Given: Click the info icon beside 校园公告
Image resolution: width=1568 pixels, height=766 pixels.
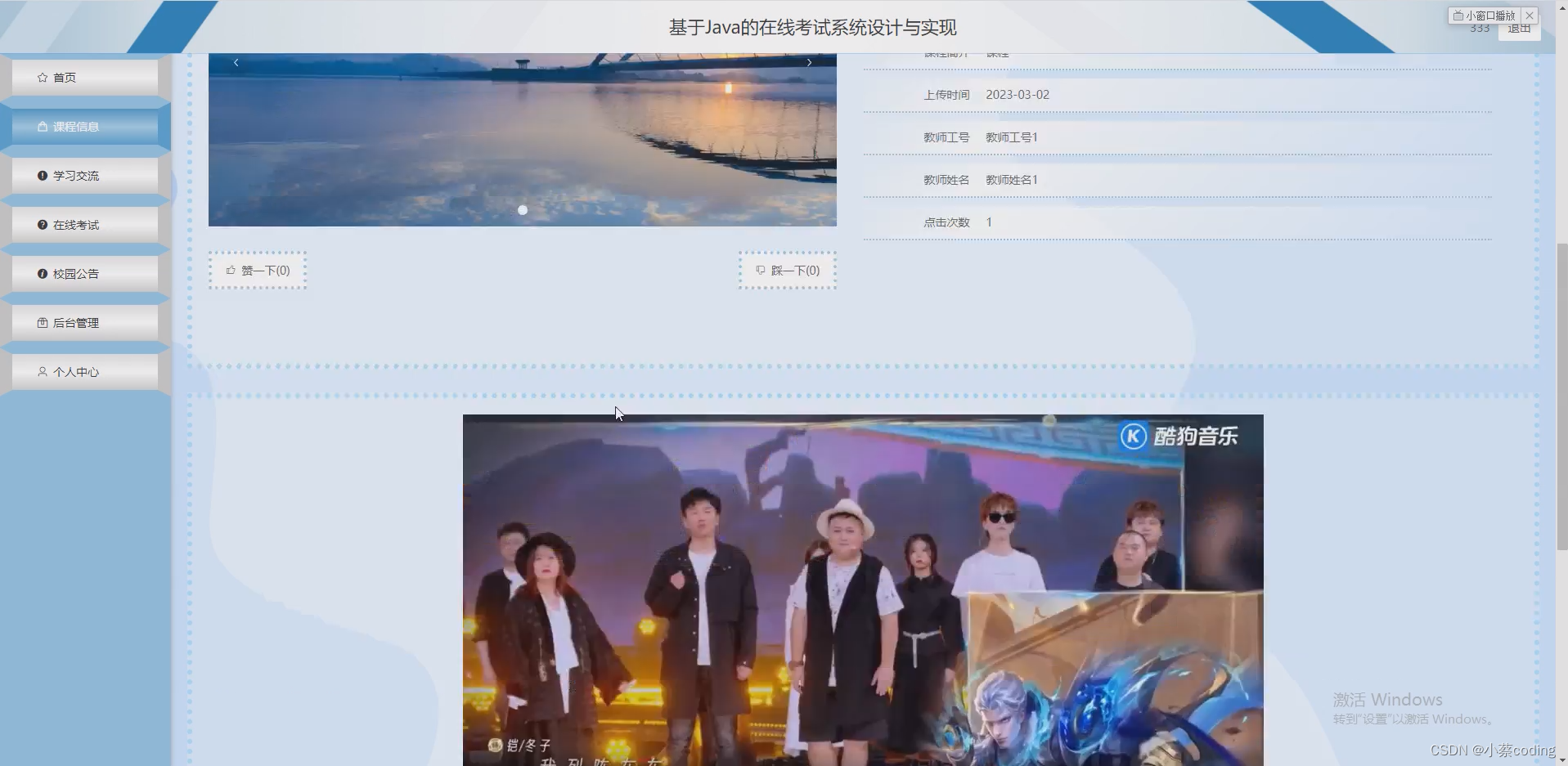Looking at the screenshot, I should pyautogui.click(x=43, y=274).
